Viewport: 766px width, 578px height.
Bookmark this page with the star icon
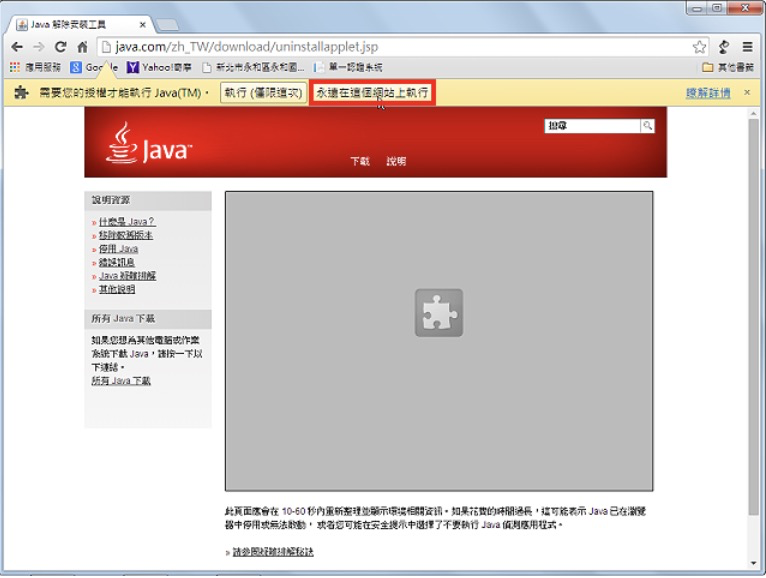tap(699, 47)
